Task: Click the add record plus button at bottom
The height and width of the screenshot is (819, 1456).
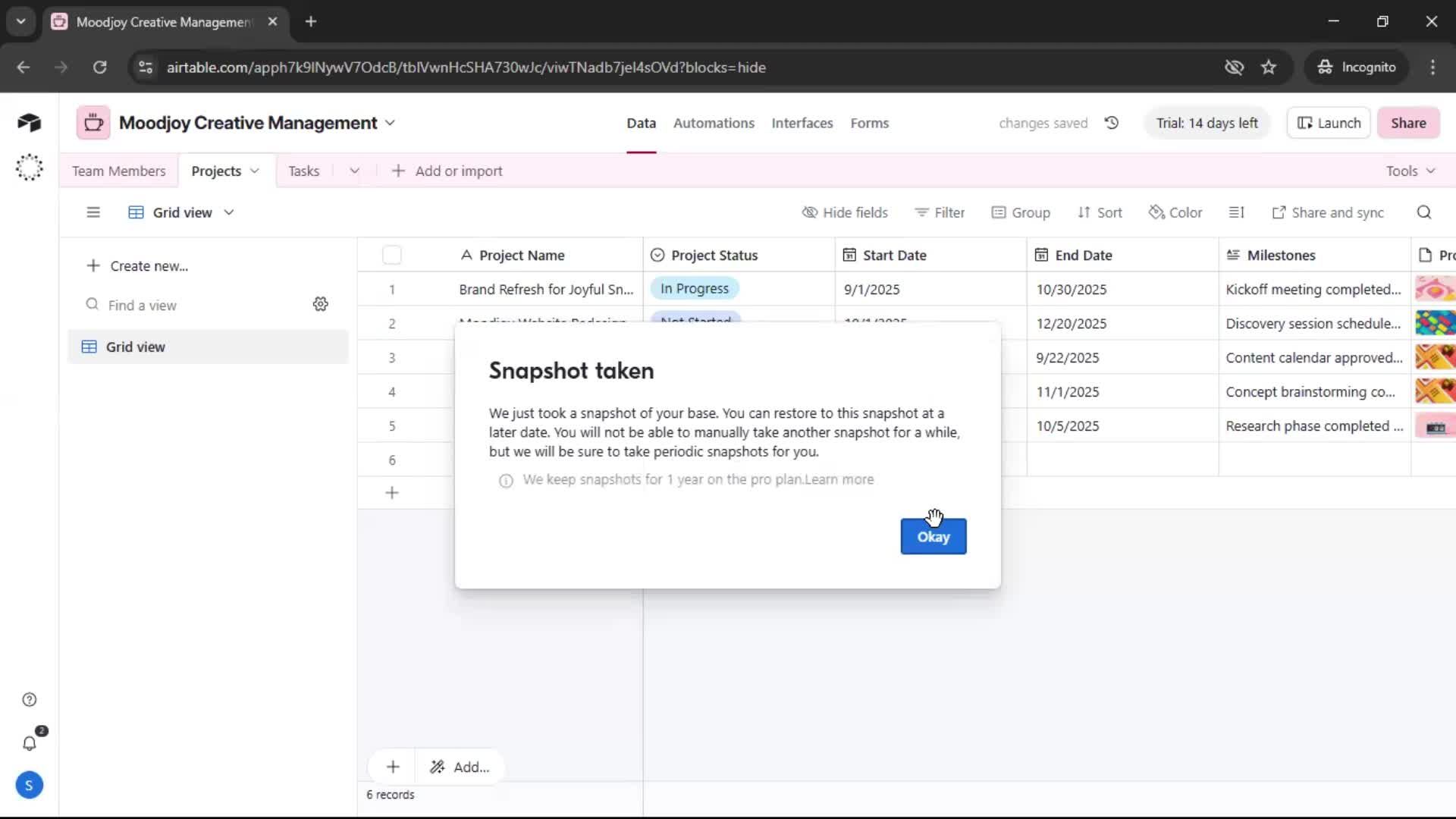Action: click(x=393, y=767)
